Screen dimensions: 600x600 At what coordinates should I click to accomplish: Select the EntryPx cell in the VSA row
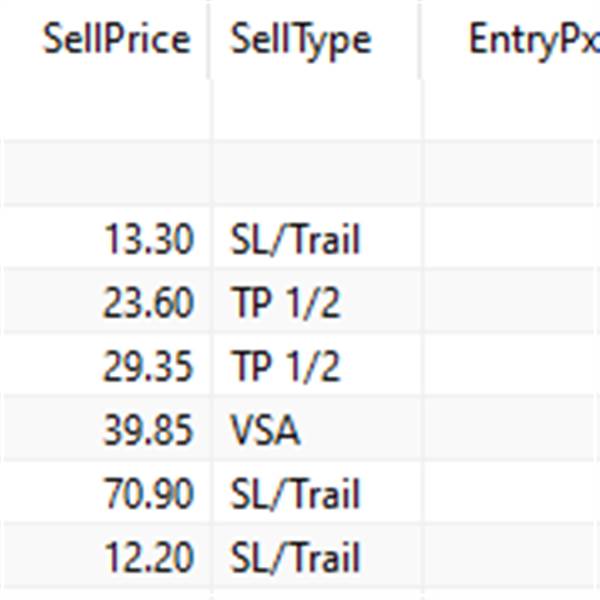tap(512, 431)
